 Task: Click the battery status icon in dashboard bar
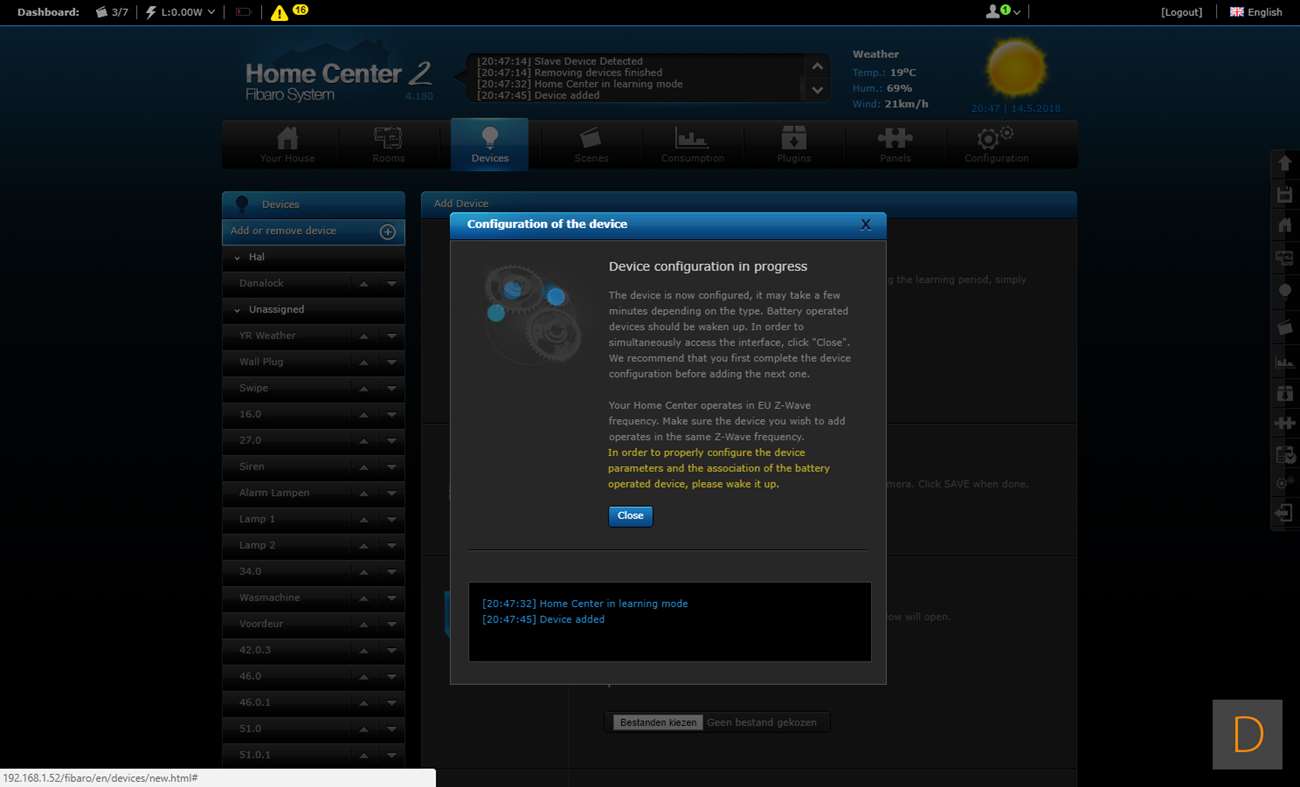[x=243, y=12]
